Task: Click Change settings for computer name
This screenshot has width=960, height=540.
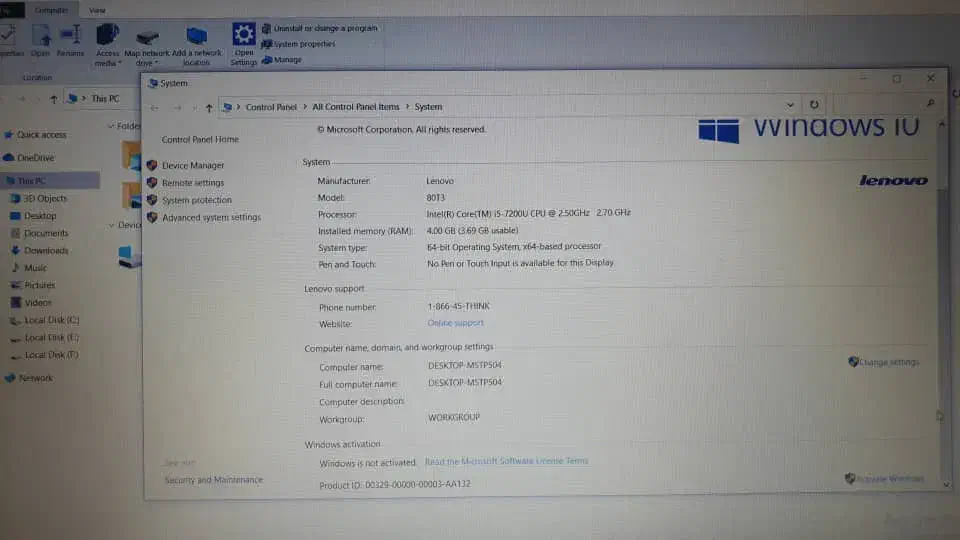Action: [x=888, y=362]
